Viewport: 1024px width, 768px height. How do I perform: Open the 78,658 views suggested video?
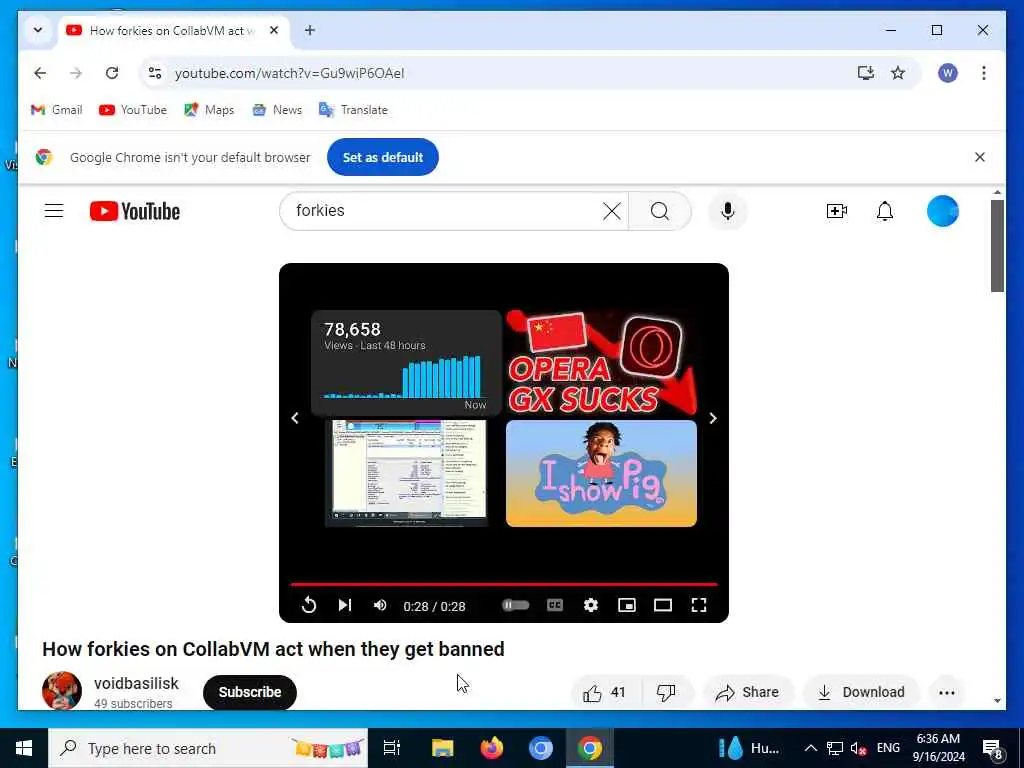pos(406,362)
